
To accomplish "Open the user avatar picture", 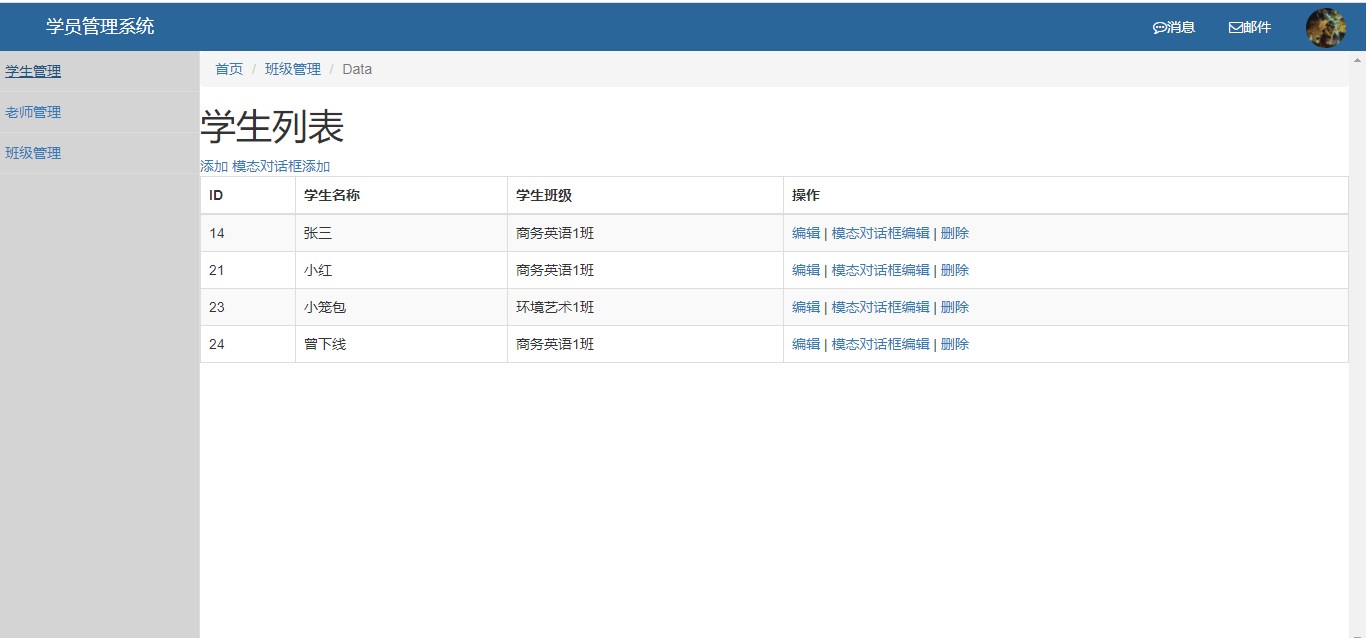I will point(1326,27).
